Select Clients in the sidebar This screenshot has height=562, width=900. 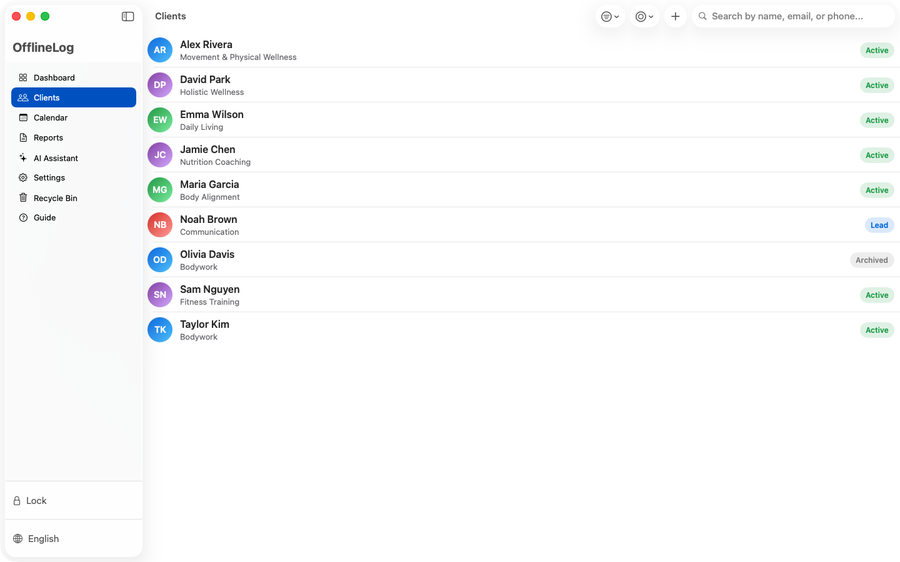point(73,98)
